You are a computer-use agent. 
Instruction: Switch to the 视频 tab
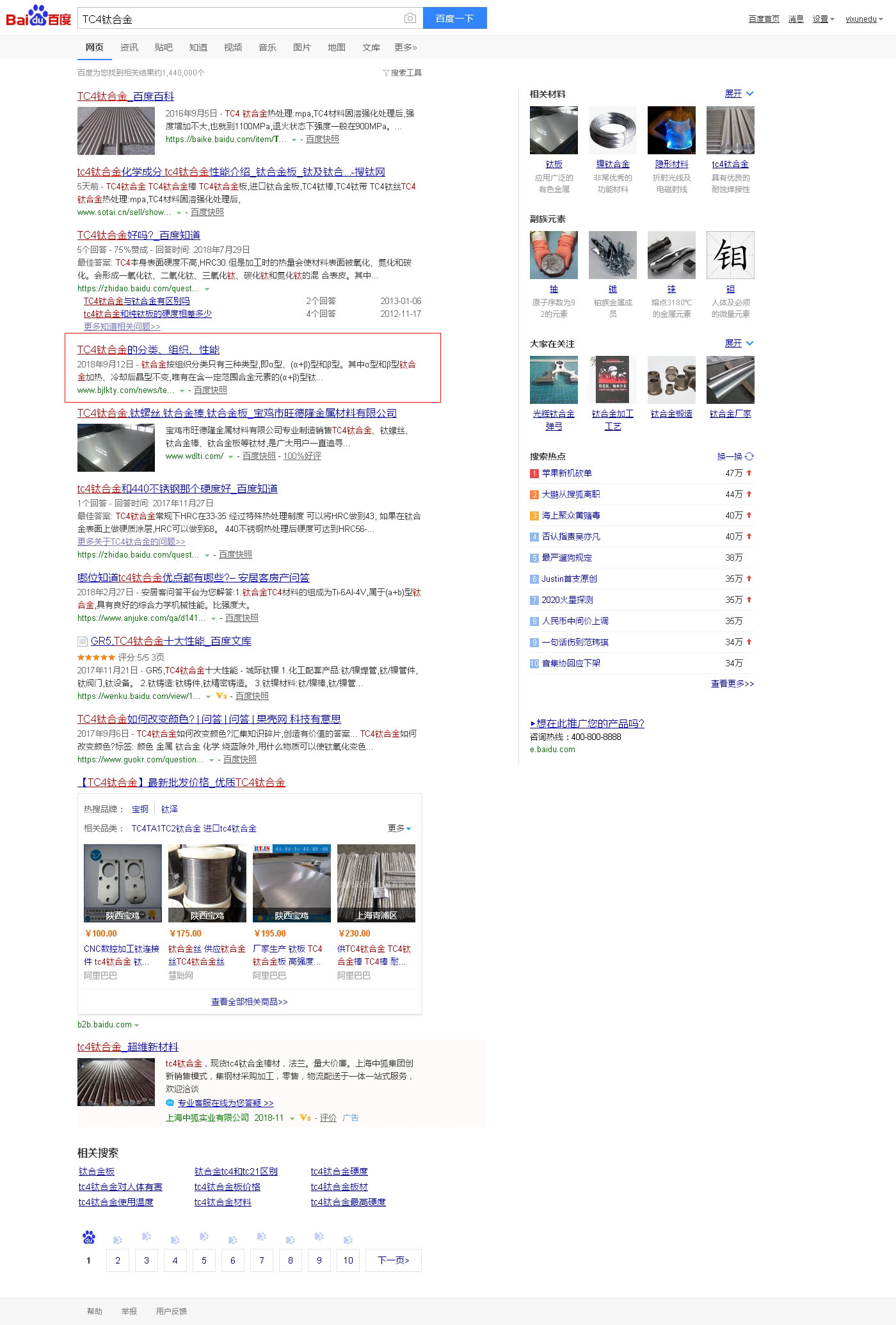click(233, 47)
